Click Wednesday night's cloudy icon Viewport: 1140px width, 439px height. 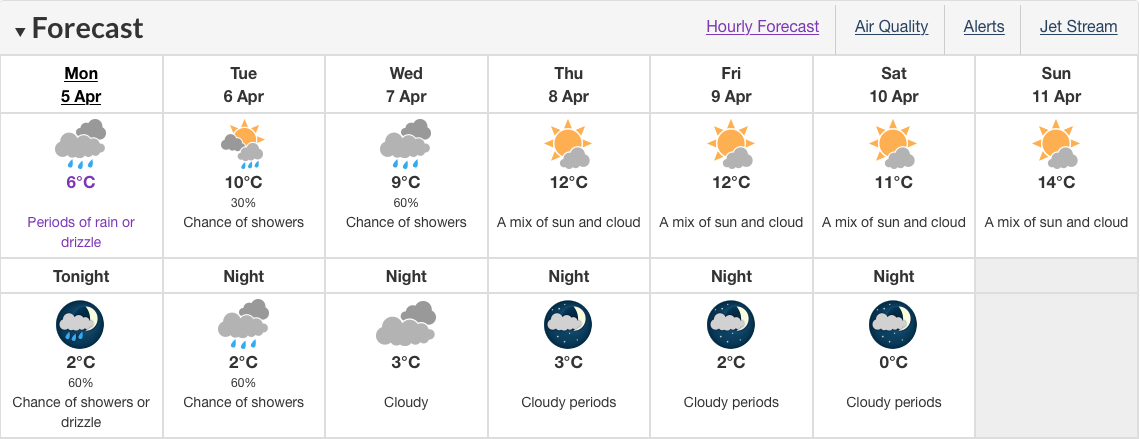[406, 324]
